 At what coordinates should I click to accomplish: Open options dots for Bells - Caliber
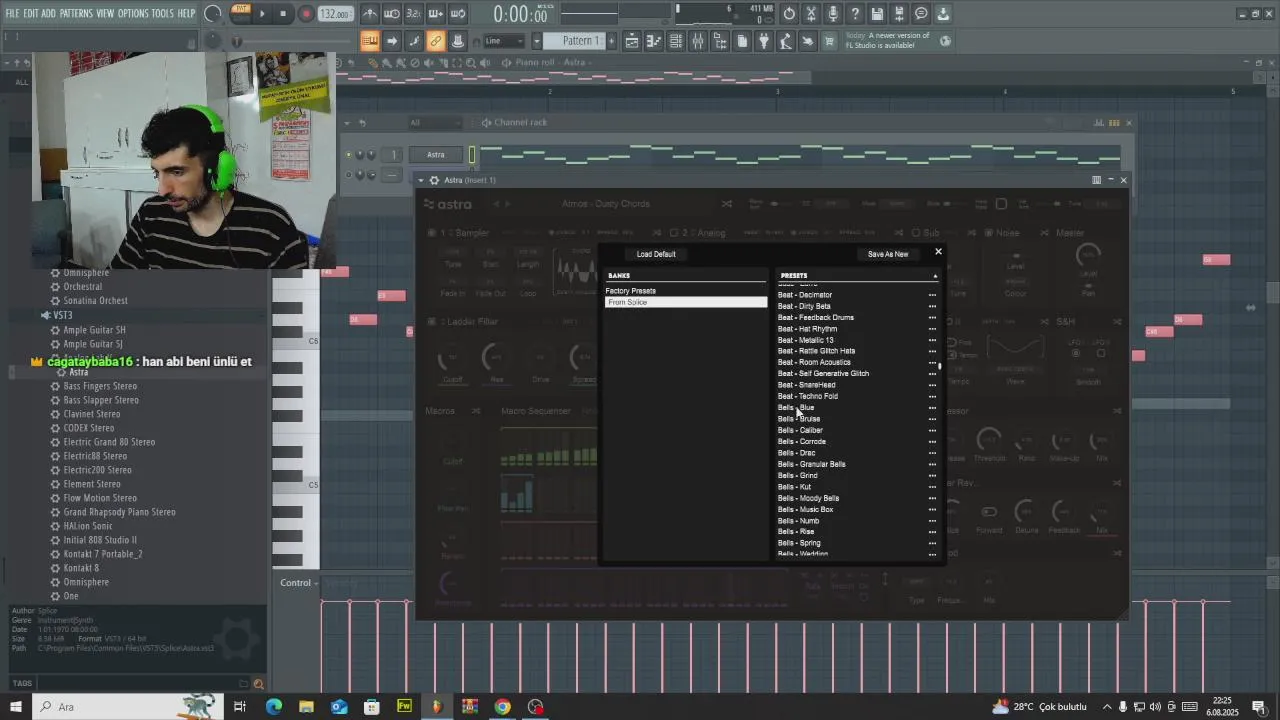[932, 431]
